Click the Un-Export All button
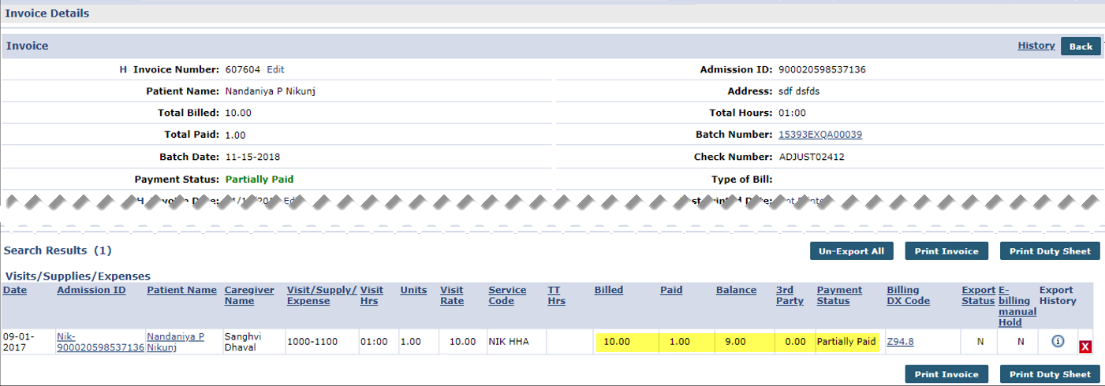Image resolution: width=1105 pixels, height=386 pixels. click(852, 251)
